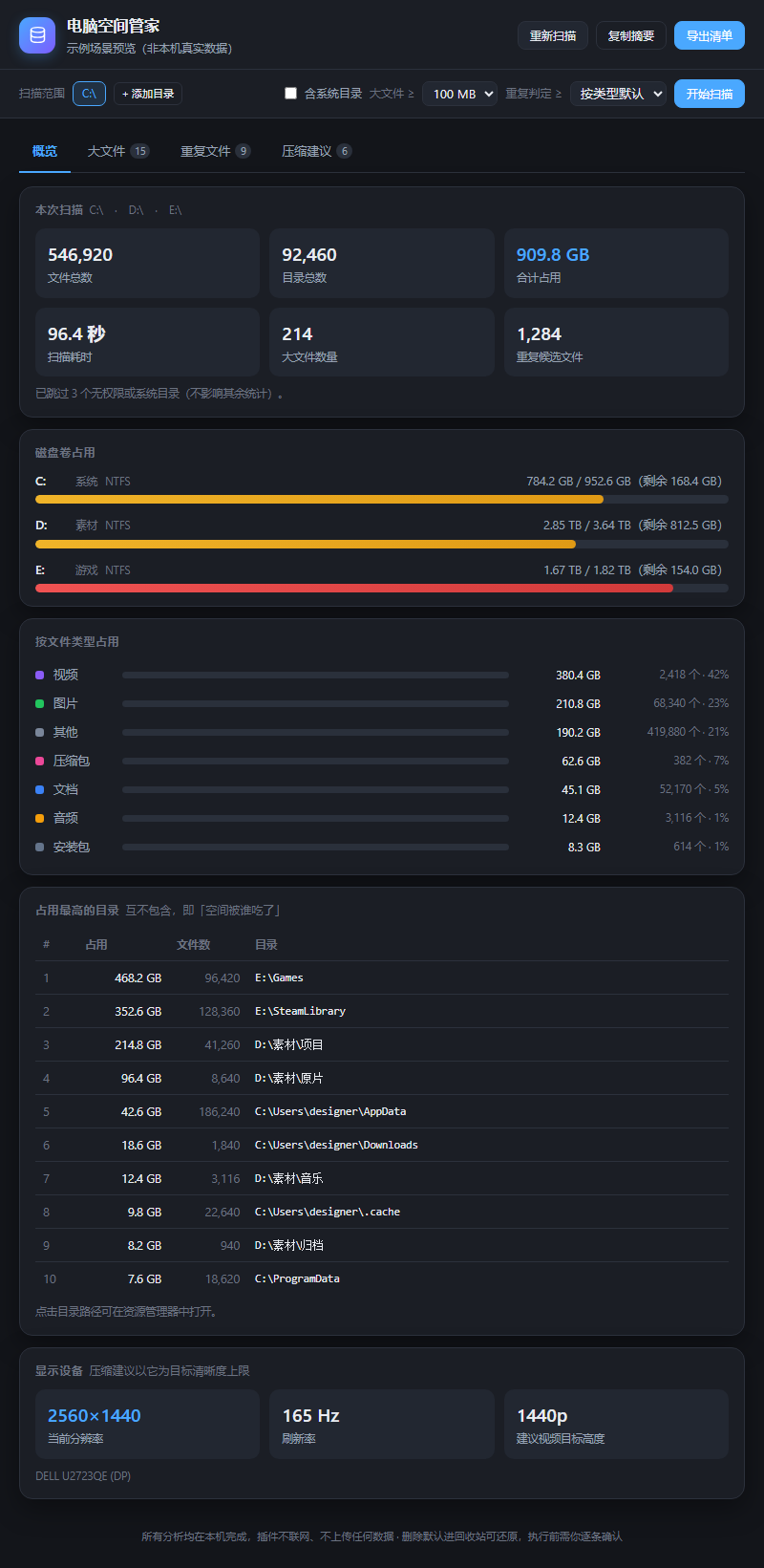764x1568 pixels.
Task: Click the 1,284 重复候选文件 card
Action: click(616, 342)
